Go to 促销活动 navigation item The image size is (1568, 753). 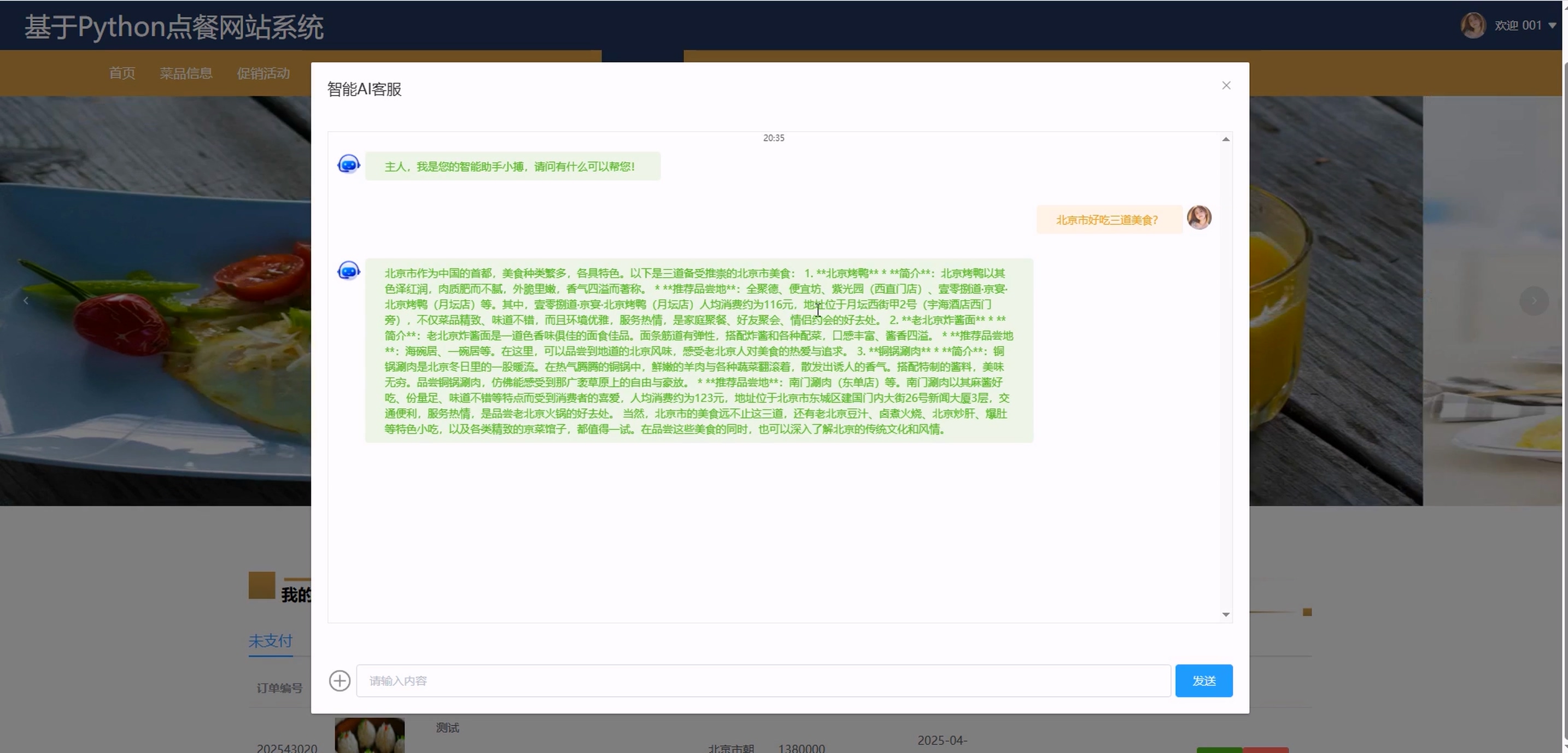coord(263,74)
